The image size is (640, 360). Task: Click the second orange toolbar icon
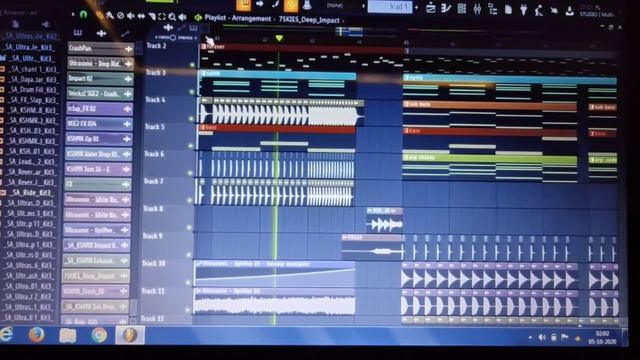(291, 5)
